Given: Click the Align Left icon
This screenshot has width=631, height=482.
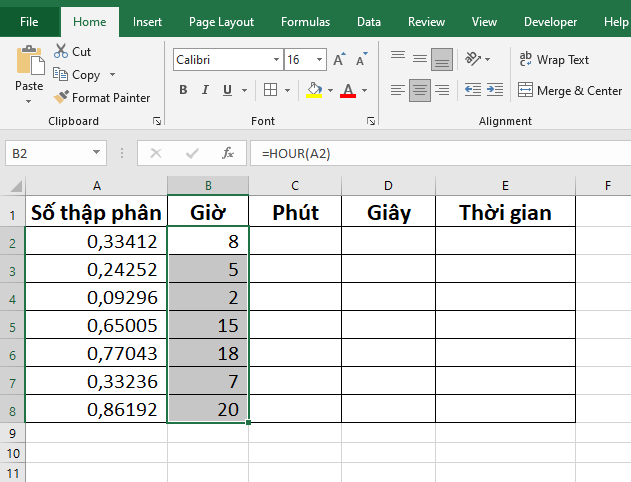Looking at the screenshot, I should click(x=398, y=91).
